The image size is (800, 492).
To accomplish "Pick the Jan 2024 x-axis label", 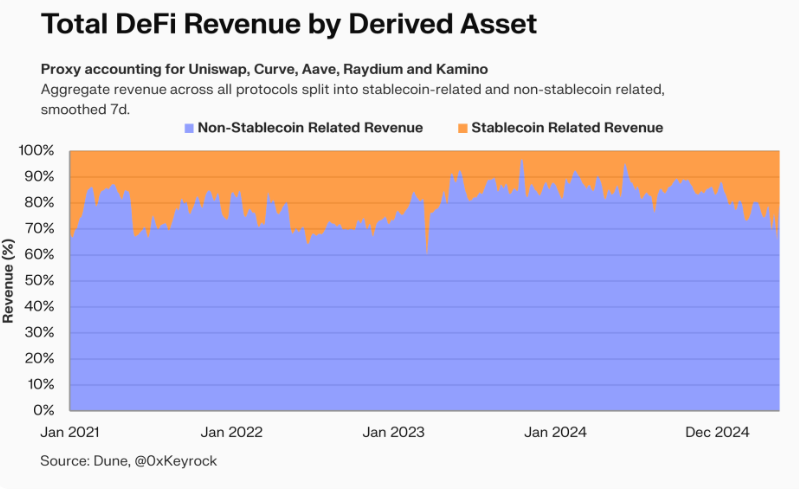I will [555, 432].
